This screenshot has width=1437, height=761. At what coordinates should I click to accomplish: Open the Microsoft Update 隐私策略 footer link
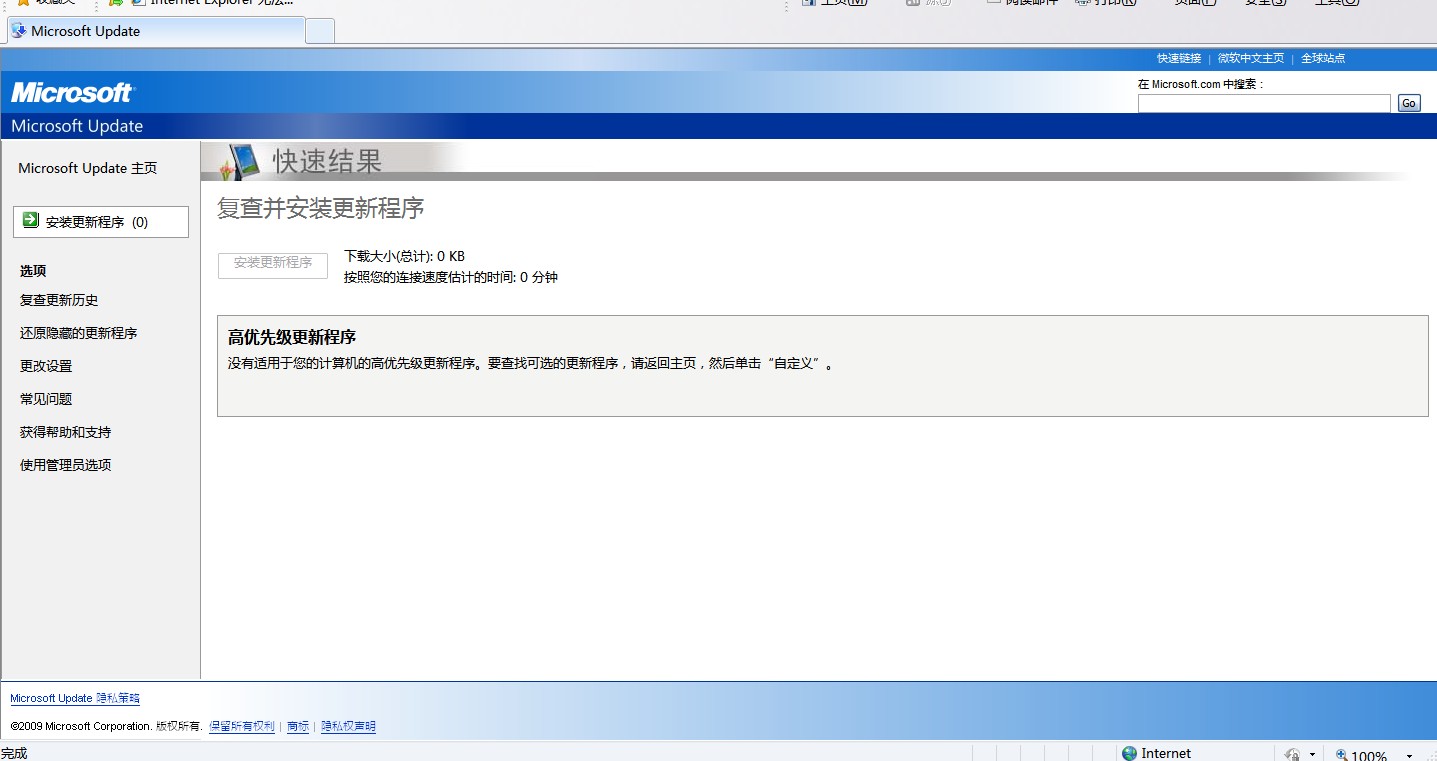[x=75, y=698]
